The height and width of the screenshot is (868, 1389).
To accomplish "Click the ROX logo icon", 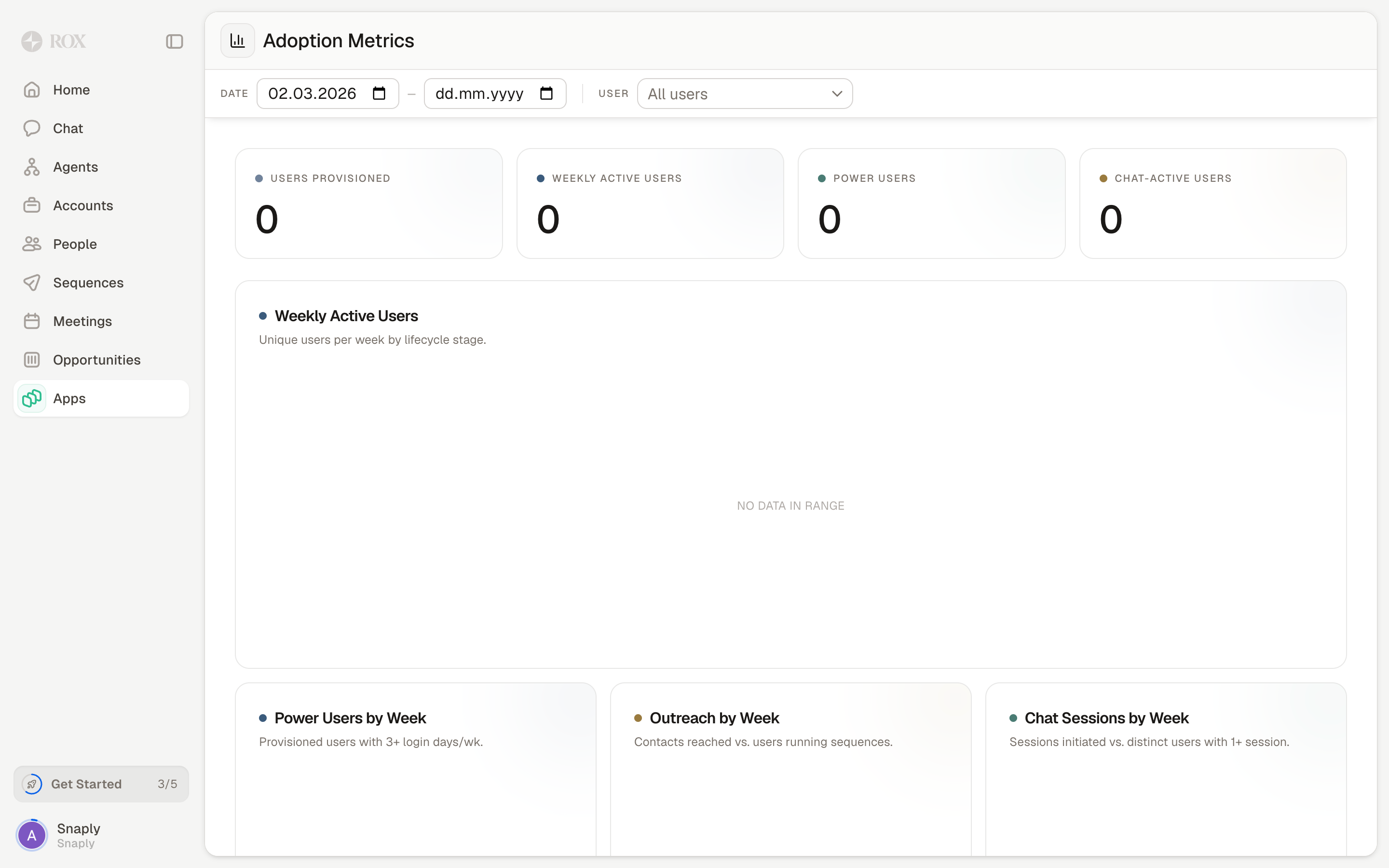I will tap(31, 41).
